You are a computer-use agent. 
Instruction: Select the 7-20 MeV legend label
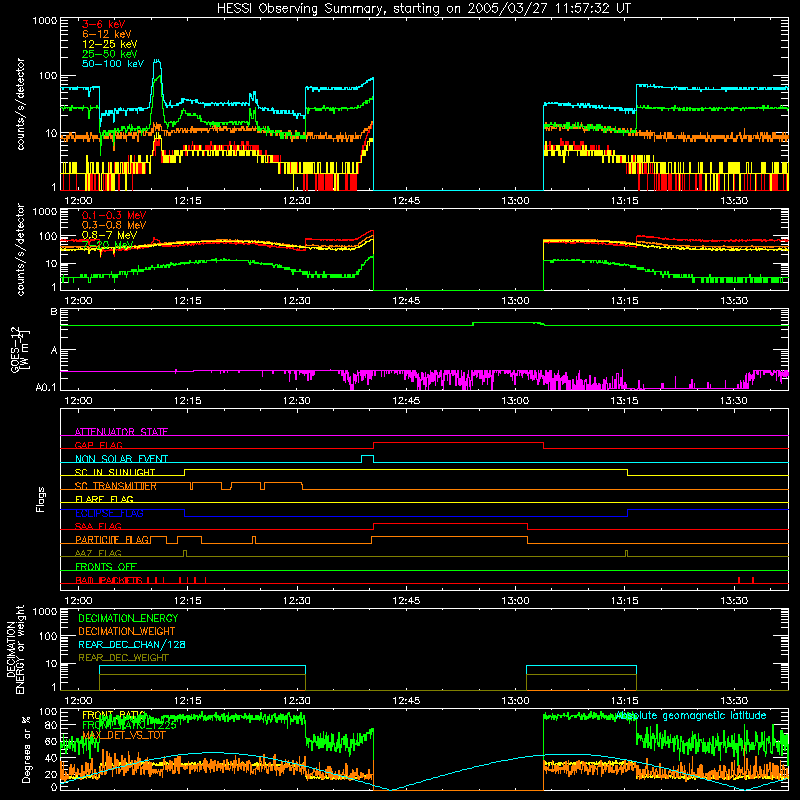[x=108, y=245]
